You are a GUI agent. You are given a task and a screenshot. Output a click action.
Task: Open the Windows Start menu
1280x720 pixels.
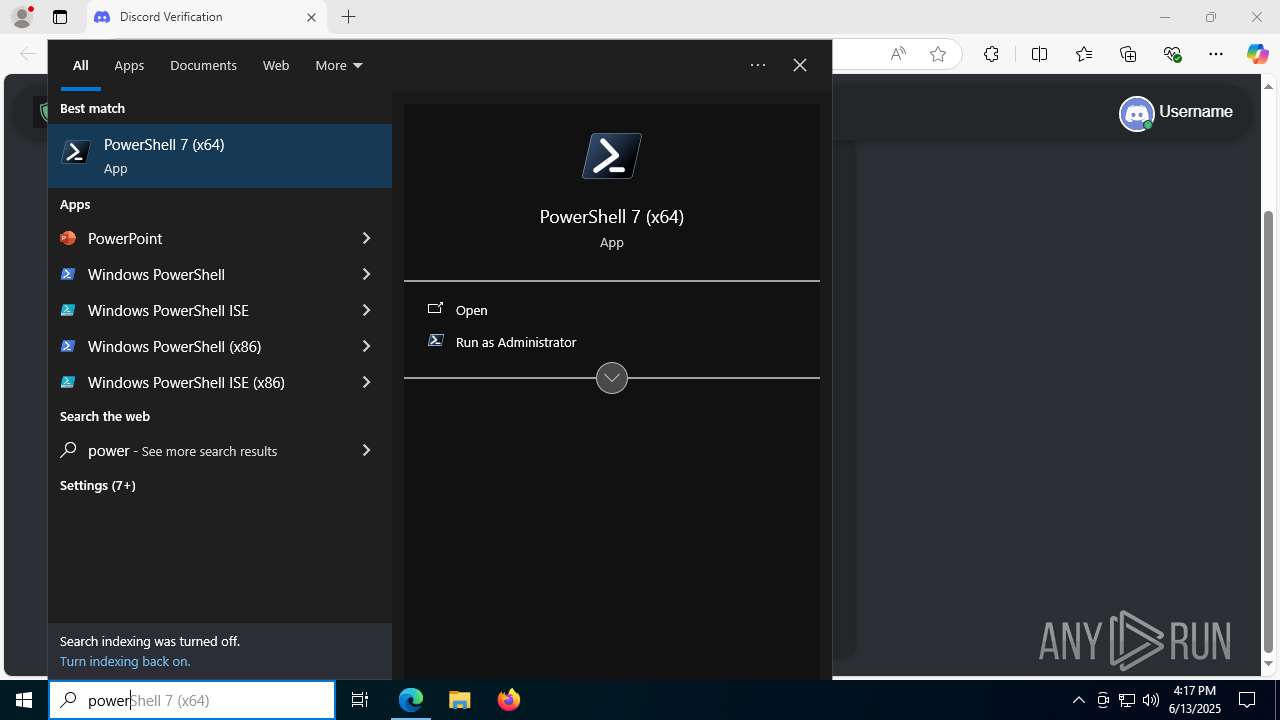[x=24, y=700]
